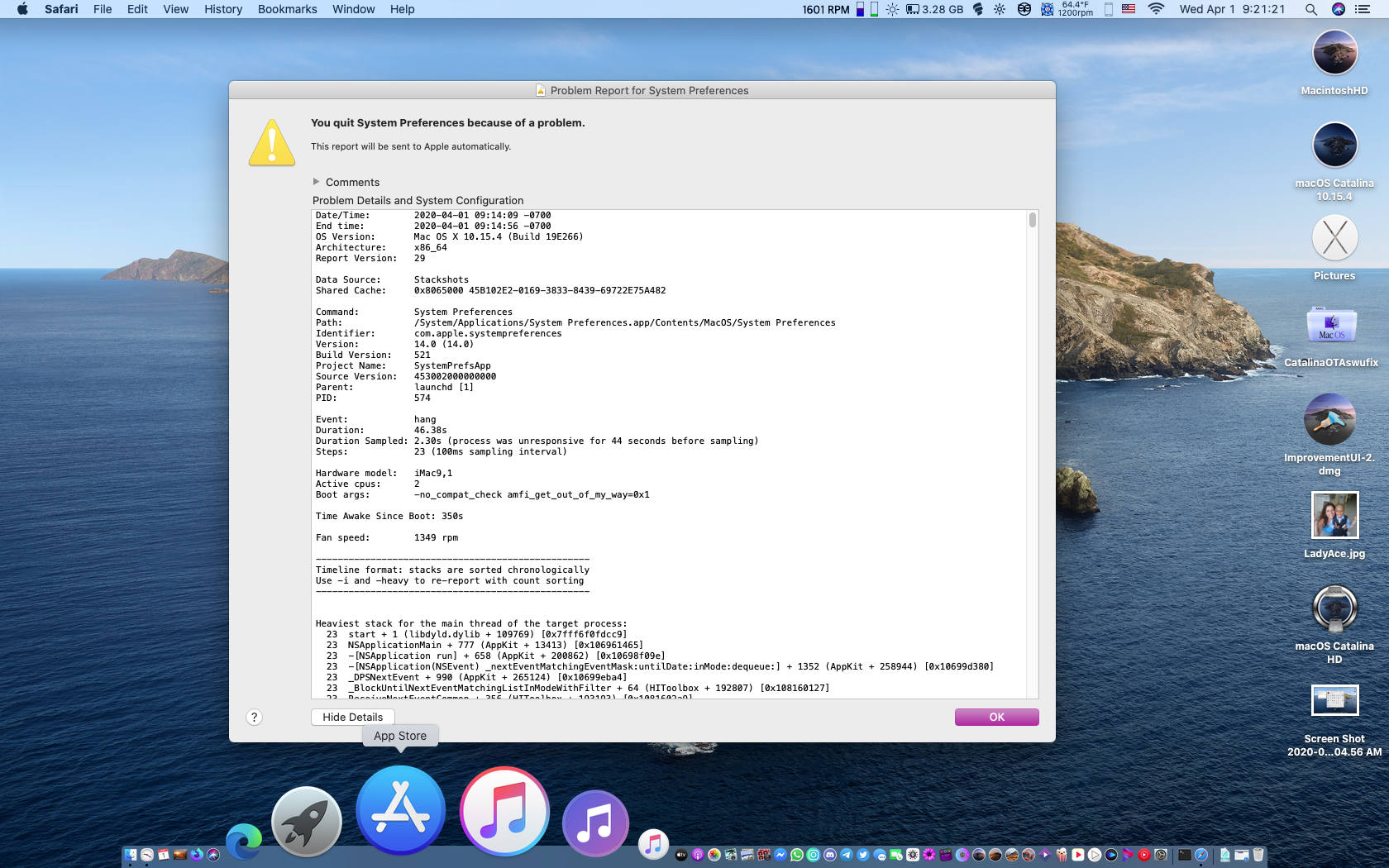Launch Siri from the Dock
Image resolution: width=1389 pixels, height=868 pixels.
pyautogui.click(x=213, y=855)
